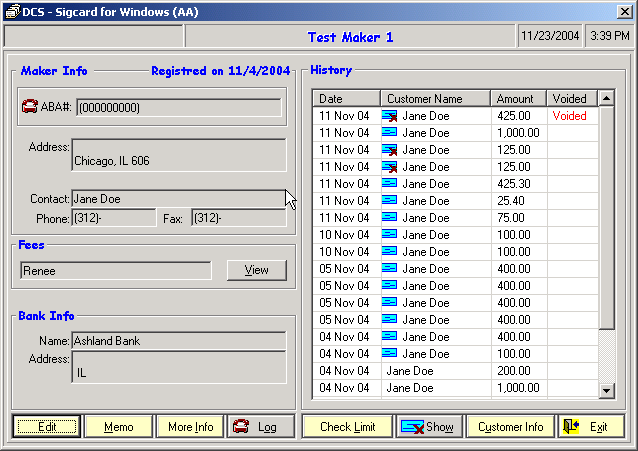Click the History list scroll down arrow
Image resolution: width=638 pixels, height=451 pixels.
click(606, 390)
